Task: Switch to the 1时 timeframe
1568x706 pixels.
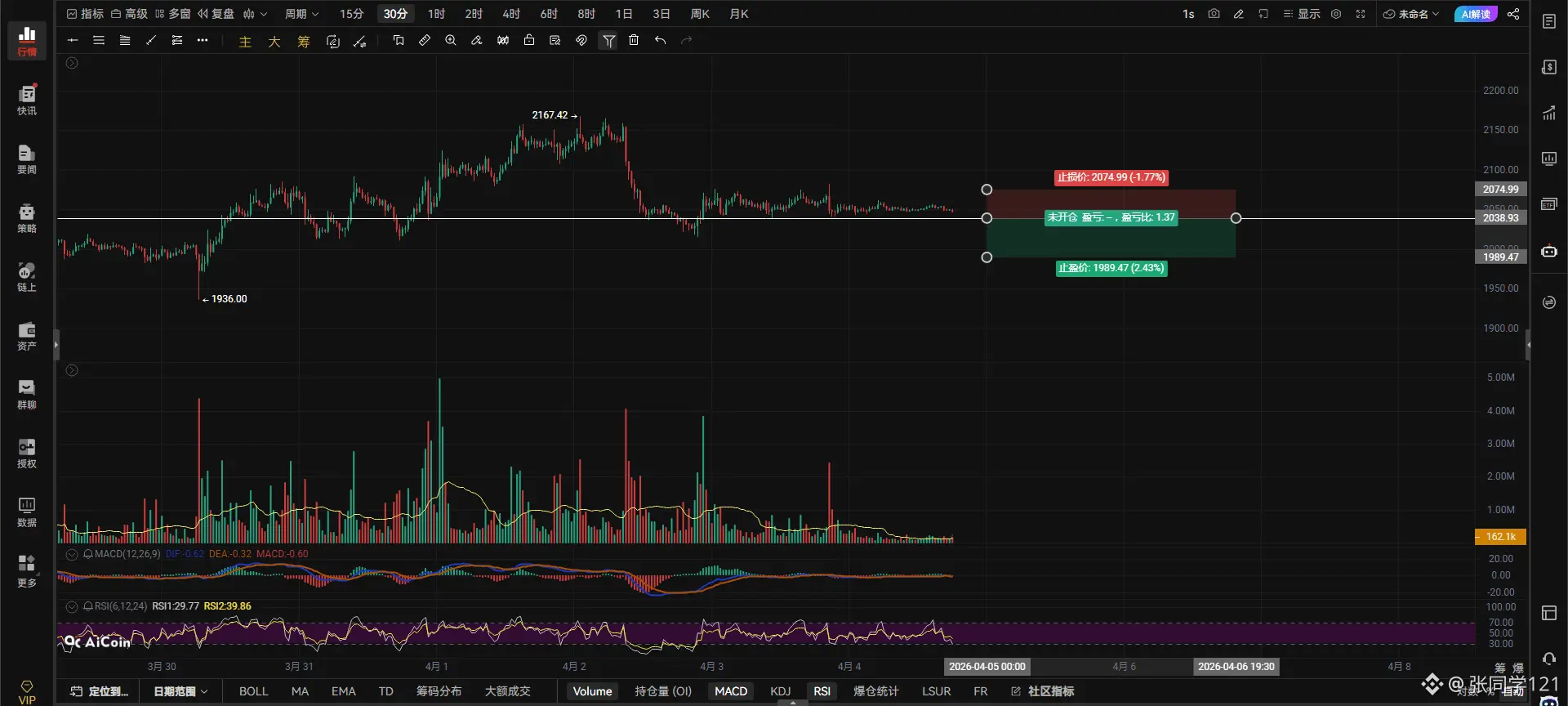Action: coord(436,14)
